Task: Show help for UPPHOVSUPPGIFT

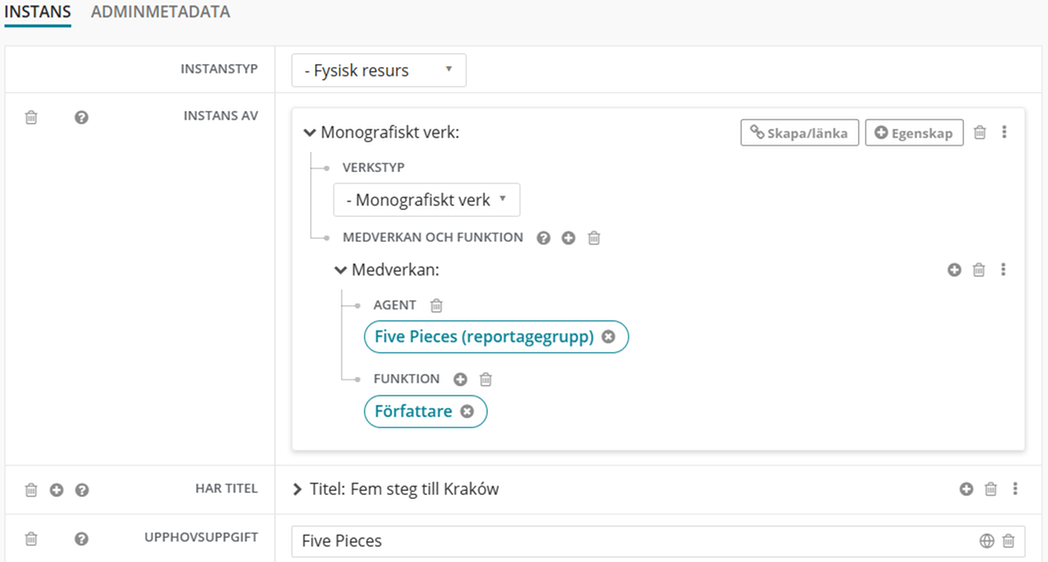Action: [82, 539]
